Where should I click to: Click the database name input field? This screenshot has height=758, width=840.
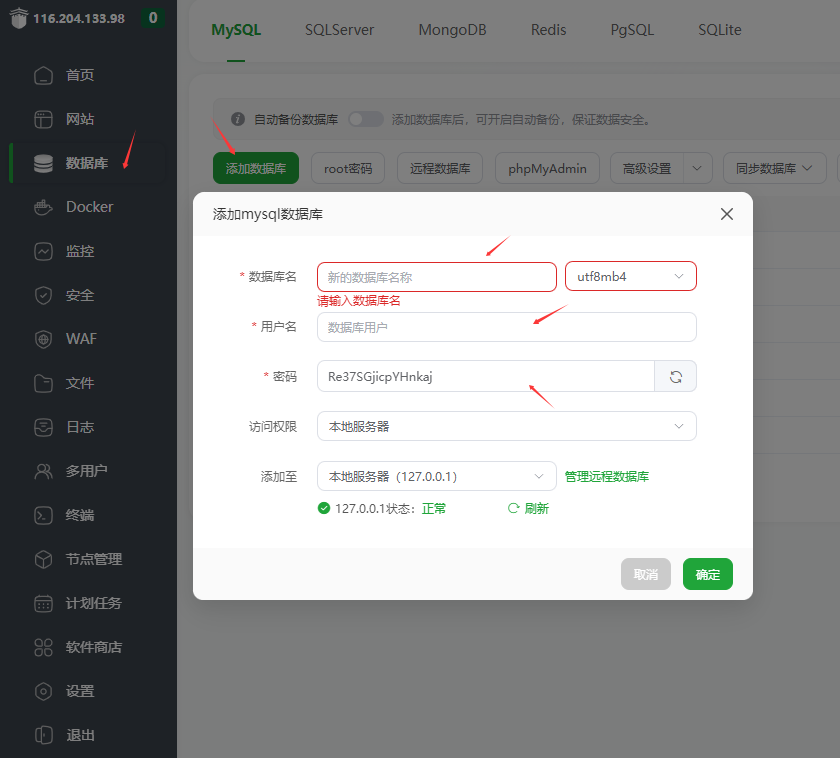click(436, 277)
